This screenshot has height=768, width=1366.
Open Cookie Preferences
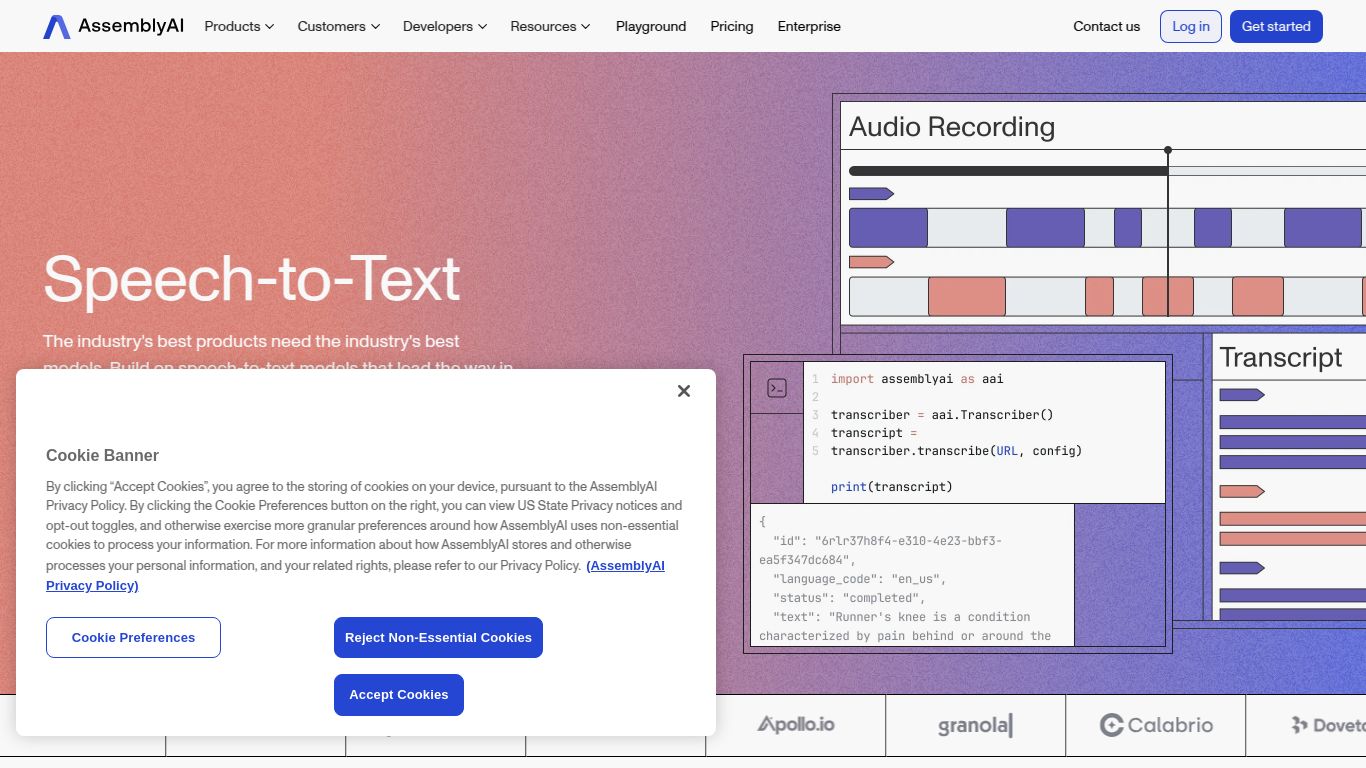coord(133,637)
